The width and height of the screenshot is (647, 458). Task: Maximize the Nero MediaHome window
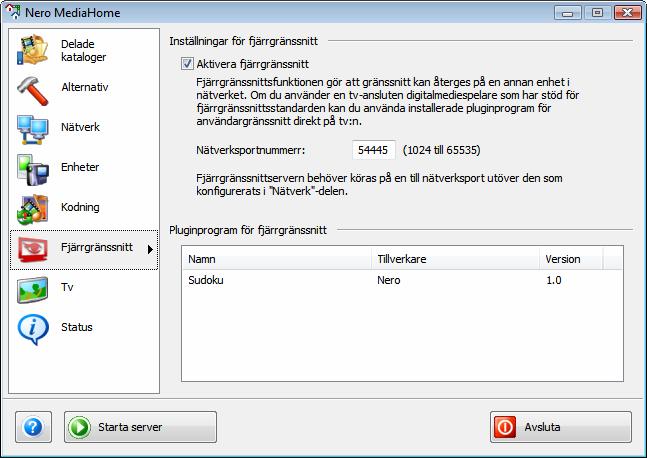click(x=597, y=13)
